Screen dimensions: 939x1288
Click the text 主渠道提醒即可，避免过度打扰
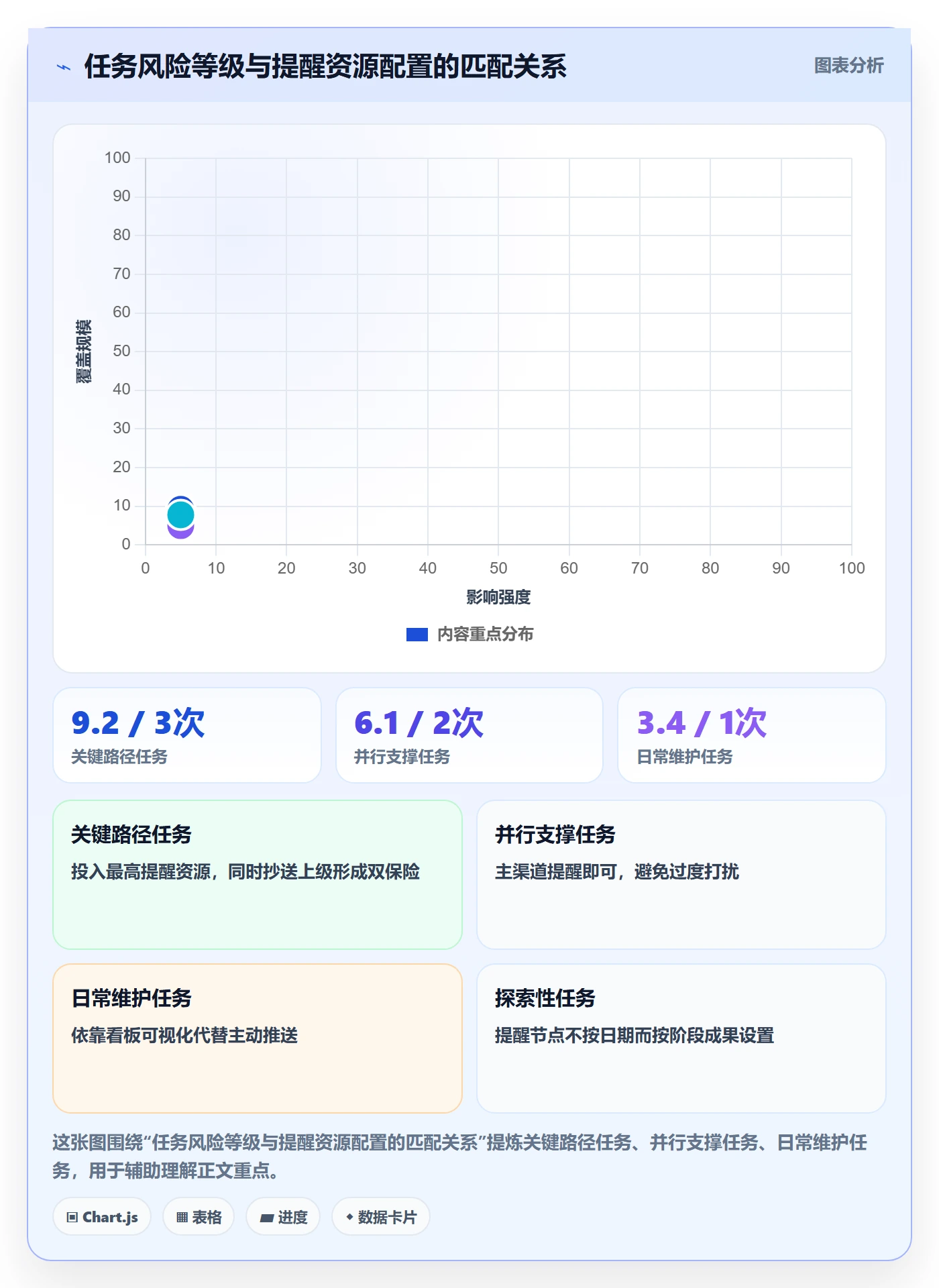(617, 871)
